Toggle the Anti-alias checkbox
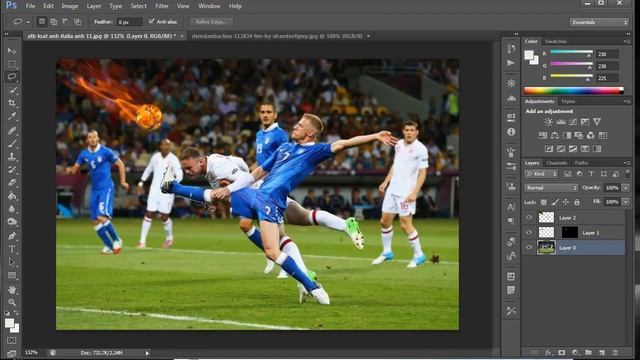Viewport: 640px width, 360px height. click(x=151, y=21)
